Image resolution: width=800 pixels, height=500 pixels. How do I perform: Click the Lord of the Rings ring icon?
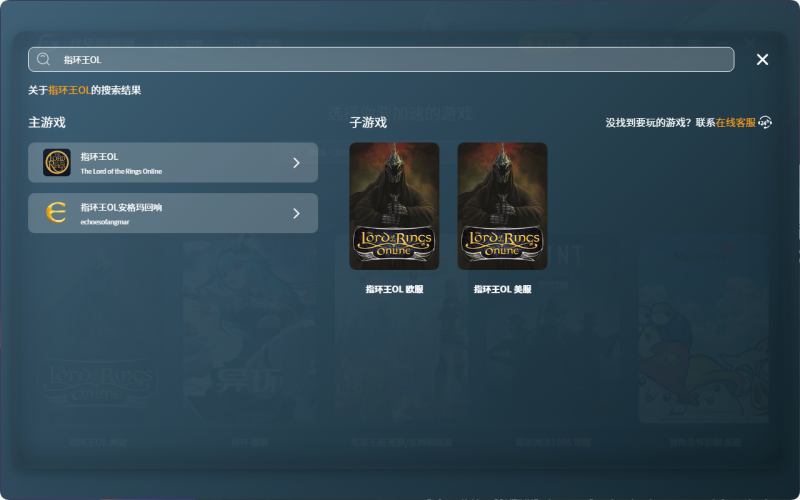tap(57, 162)
